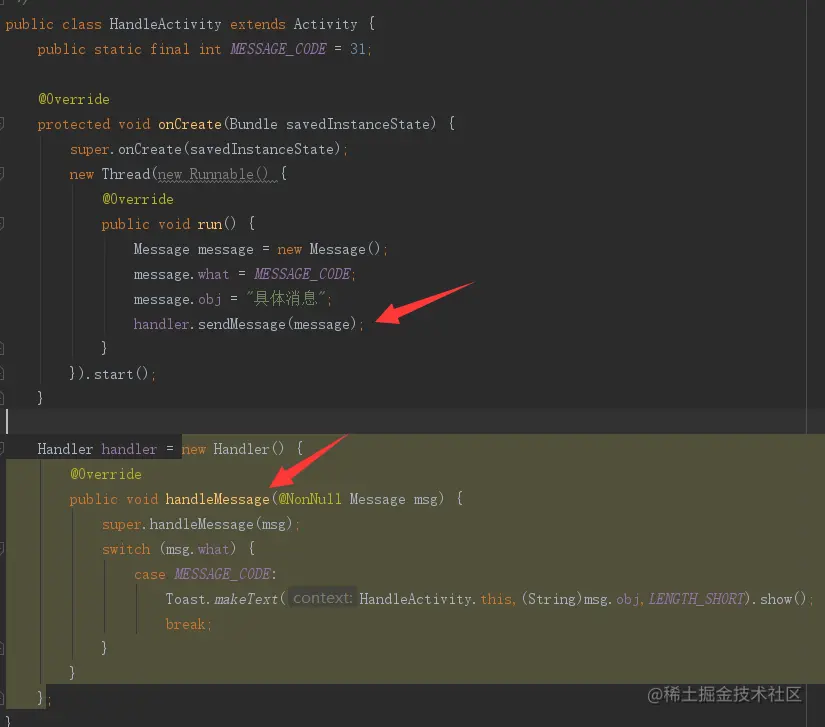Click onCreate method name in protected void declaration

click(190, 124)
